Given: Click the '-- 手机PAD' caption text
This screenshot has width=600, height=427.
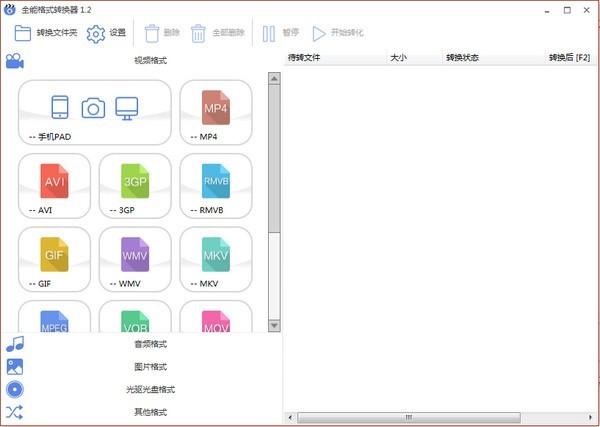Looking at the screenshot, I should [50, 137].
